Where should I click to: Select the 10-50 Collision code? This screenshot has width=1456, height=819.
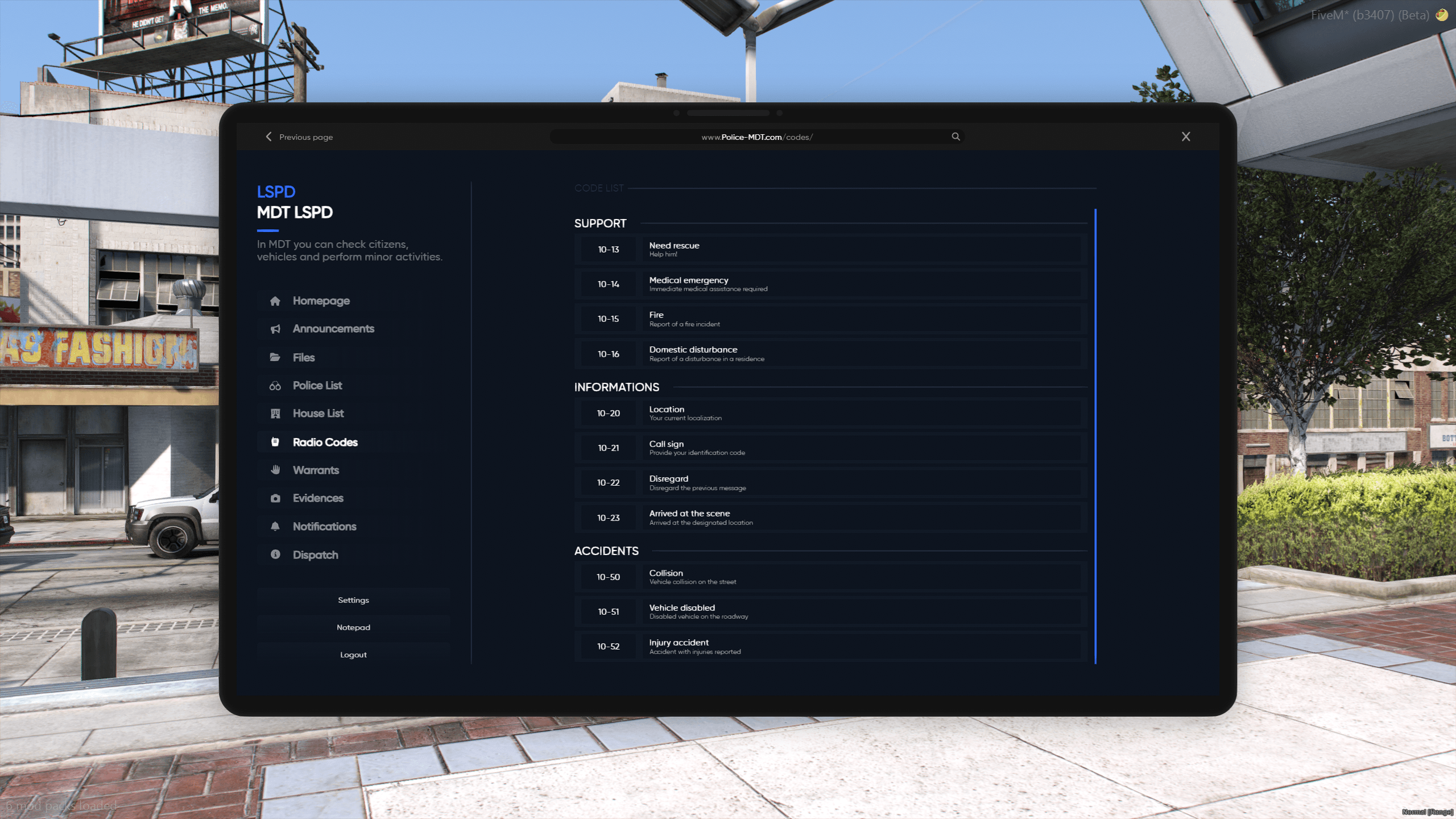tap(830, 577)
